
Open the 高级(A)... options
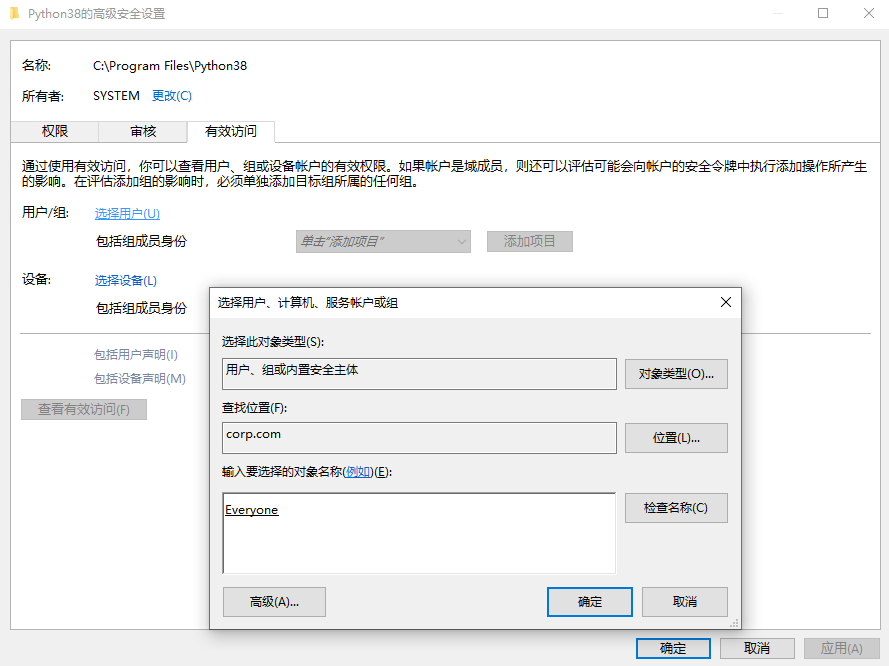pos(274,602)
